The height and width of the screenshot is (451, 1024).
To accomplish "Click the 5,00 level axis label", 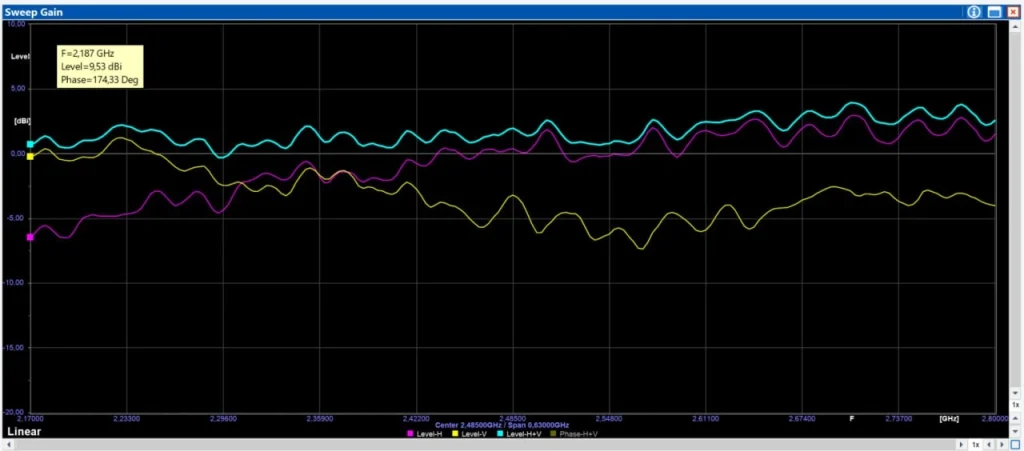I will point(16,89).
